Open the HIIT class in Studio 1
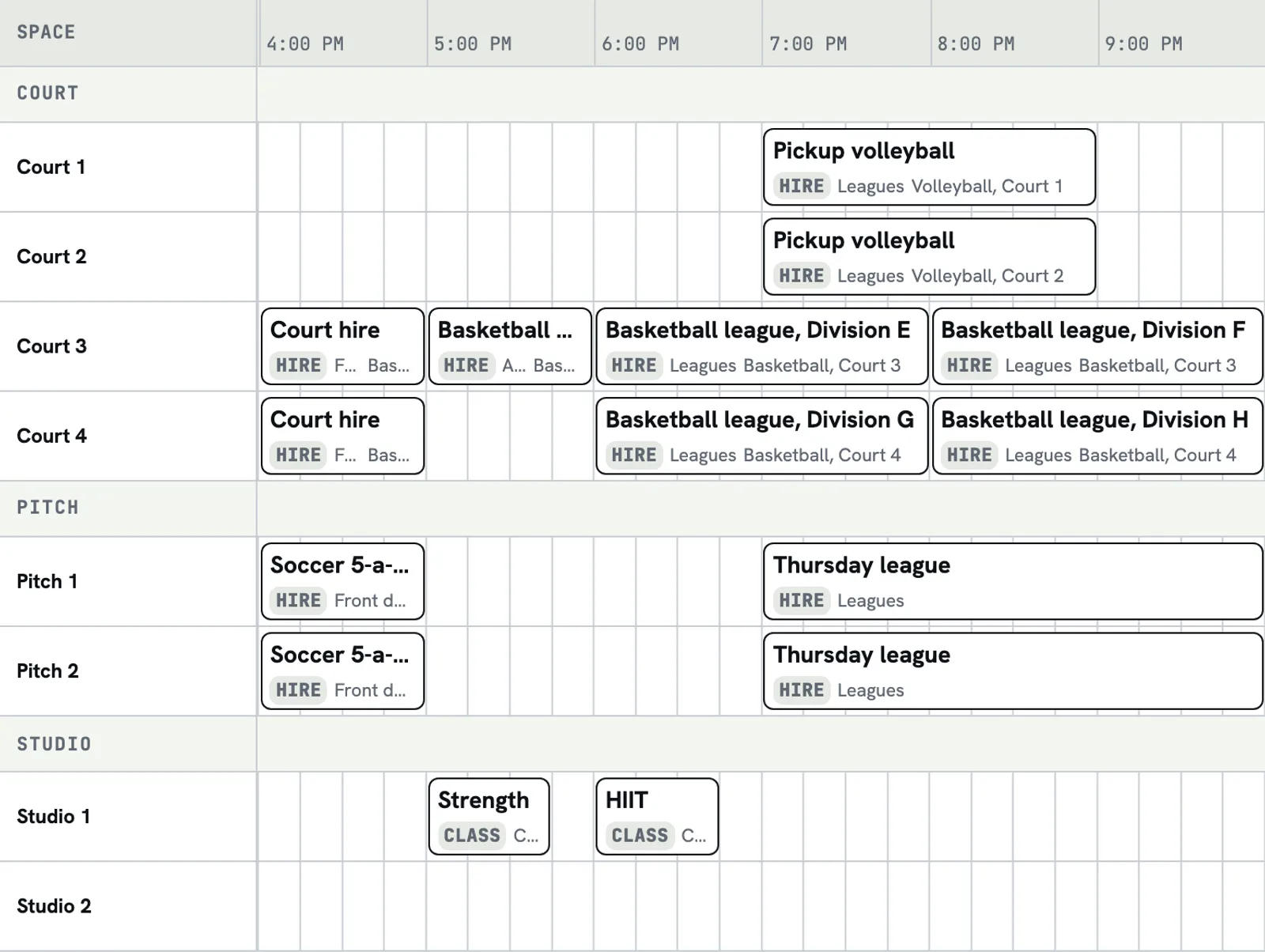This screenshot has height=952, width=1265. (657, 816)
